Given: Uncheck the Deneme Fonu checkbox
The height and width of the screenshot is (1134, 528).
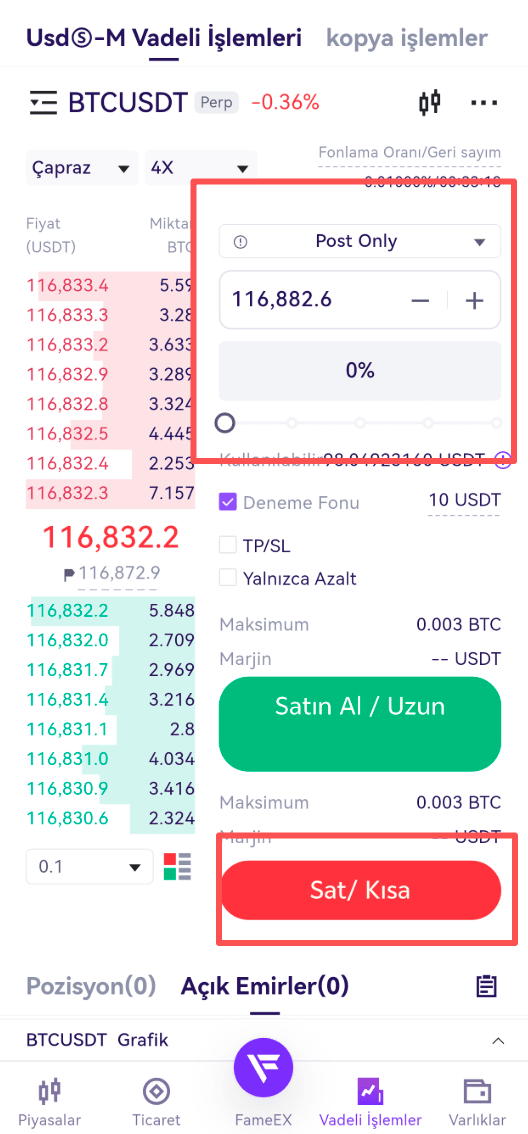Looking at the screenshot, I should pos(228,502).
